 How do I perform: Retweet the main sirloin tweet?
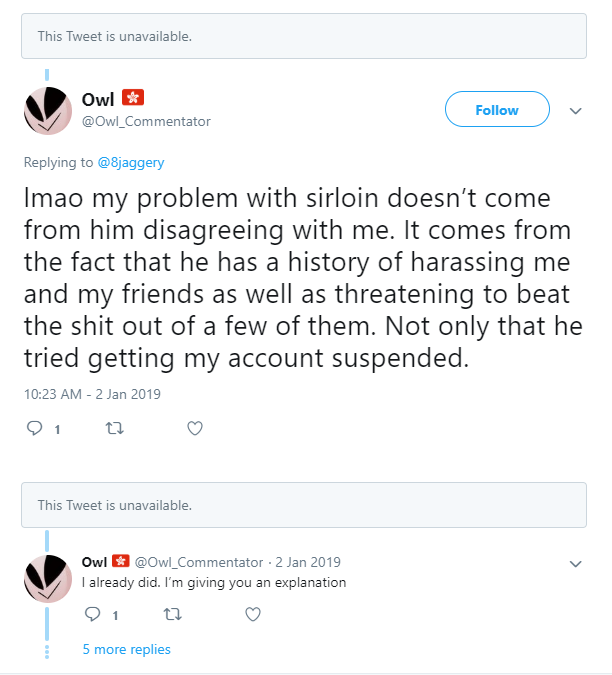point(114,428)
